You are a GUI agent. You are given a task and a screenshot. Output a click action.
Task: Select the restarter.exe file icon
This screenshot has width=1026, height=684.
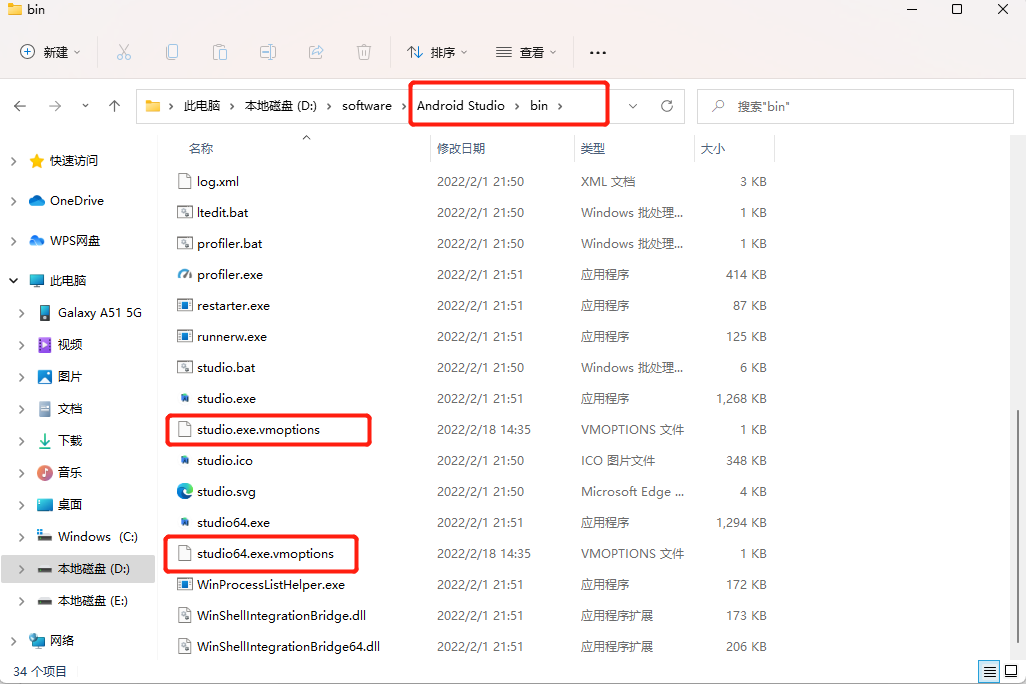[185, 305]
